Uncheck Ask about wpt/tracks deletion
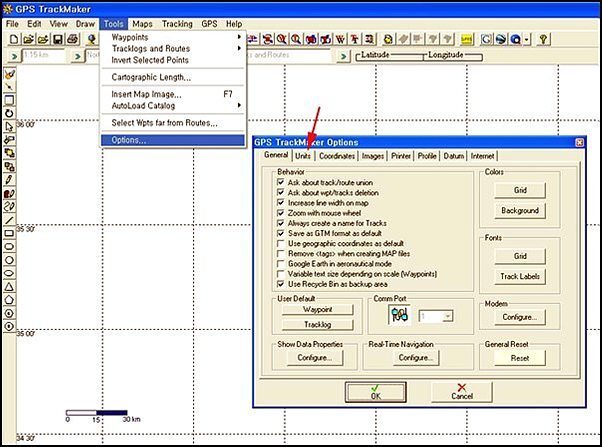602x447 pixels. [x=281, y=192]
